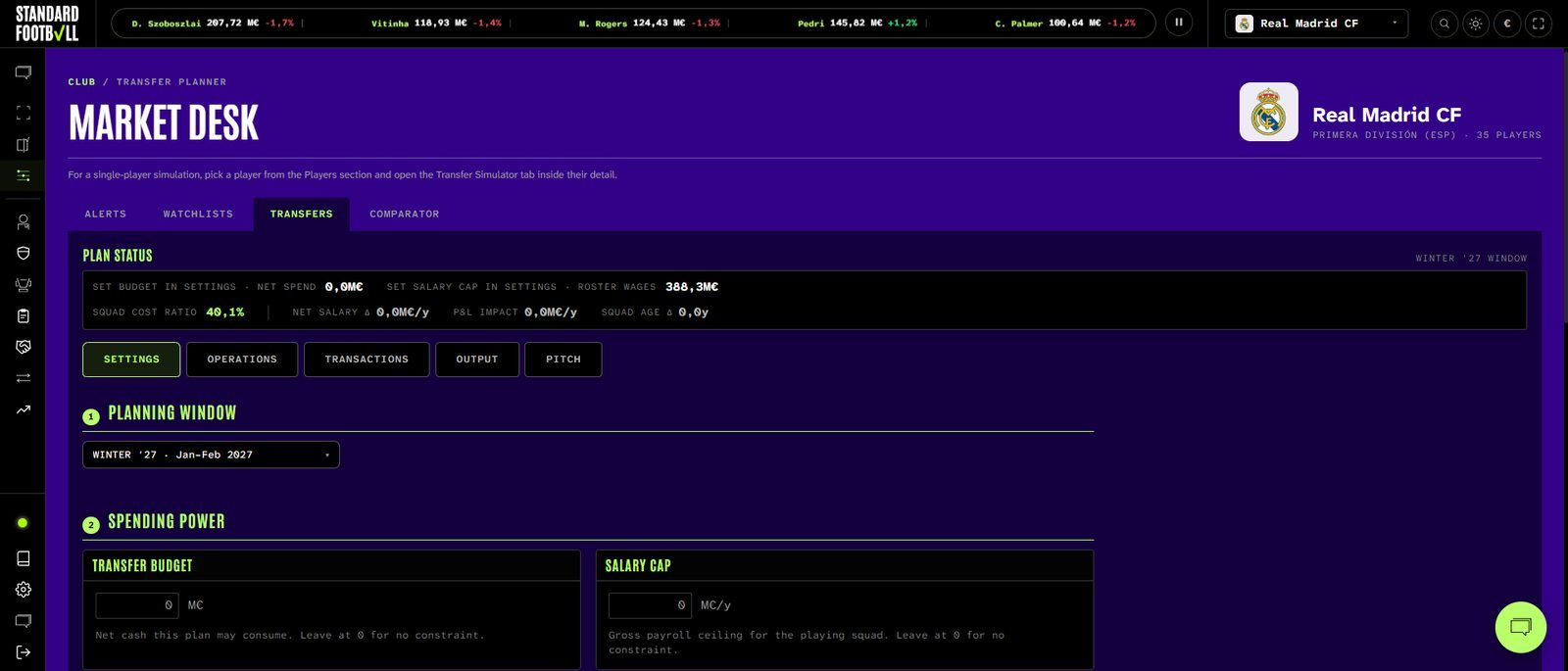Open the swap arrows icon in sidebar
Screen dimensions: 1568x671
coord(24,378)
